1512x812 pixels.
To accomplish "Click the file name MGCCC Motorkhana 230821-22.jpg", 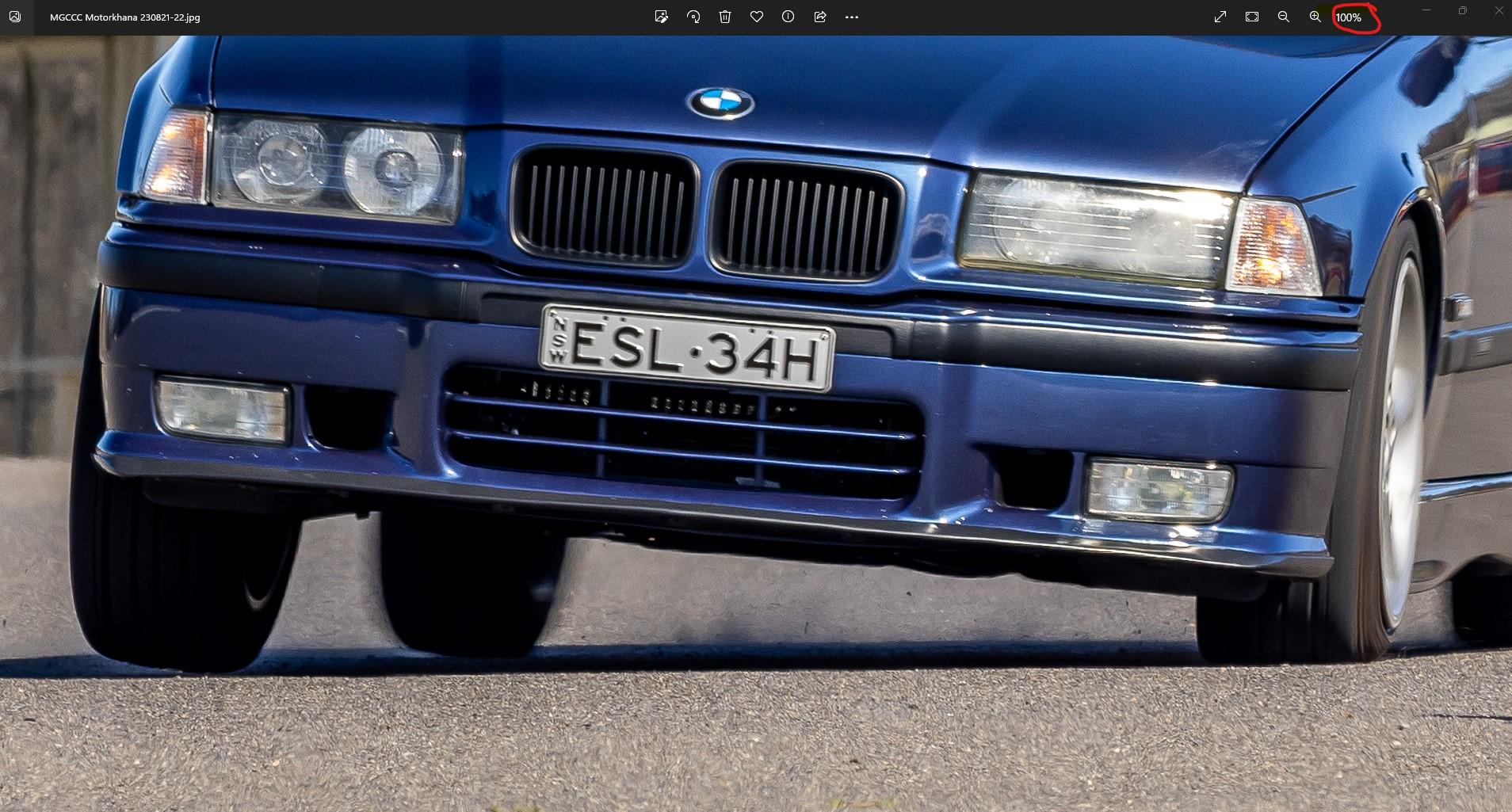I will point(124,17).
